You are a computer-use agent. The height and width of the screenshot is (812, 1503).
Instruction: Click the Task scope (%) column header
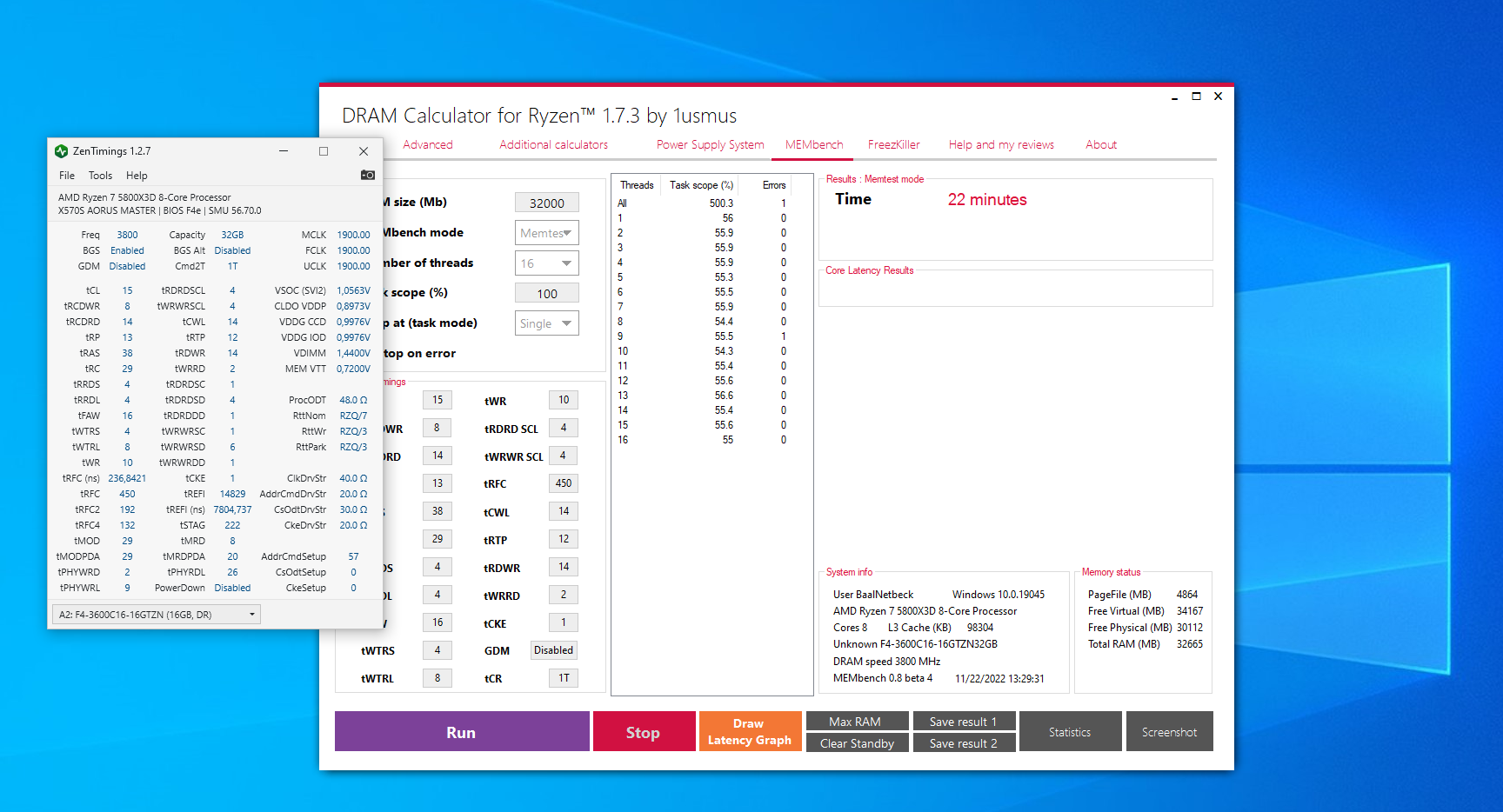tap(701, 185)
